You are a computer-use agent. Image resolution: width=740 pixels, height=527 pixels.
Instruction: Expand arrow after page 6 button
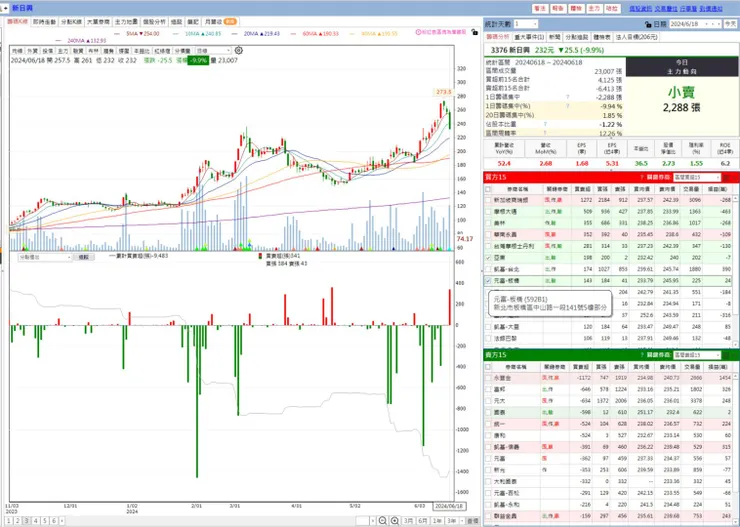point(62,521)
